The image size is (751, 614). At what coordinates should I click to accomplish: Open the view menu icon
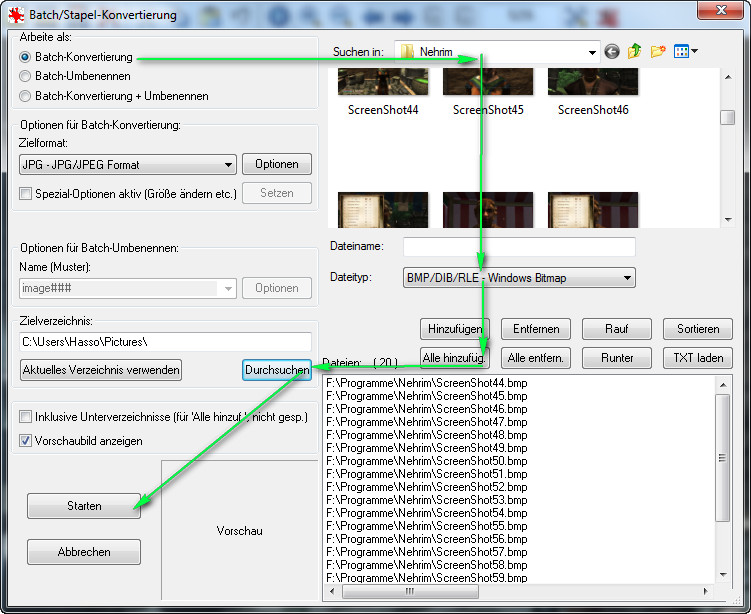click(x=686, y=52)
